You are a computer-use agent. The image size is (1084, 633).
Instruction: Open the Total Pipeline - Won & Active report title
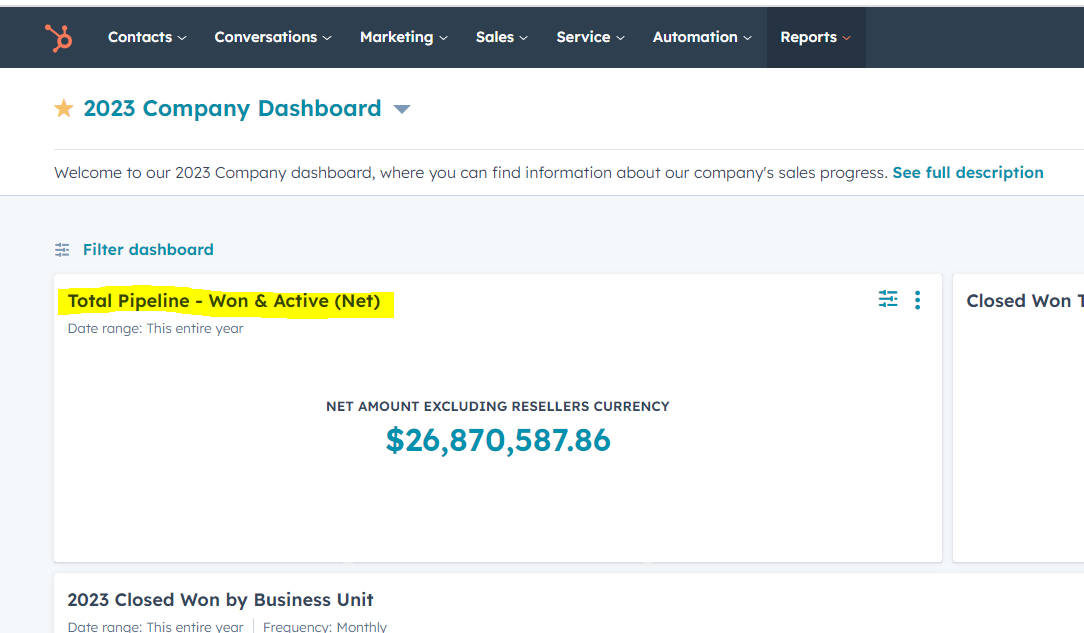[x=224, y=301]
